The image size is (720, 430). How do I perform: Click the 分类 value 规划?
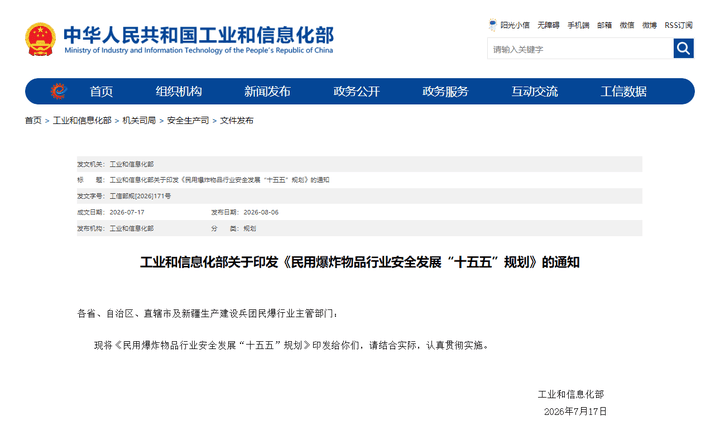coord(250,228)
